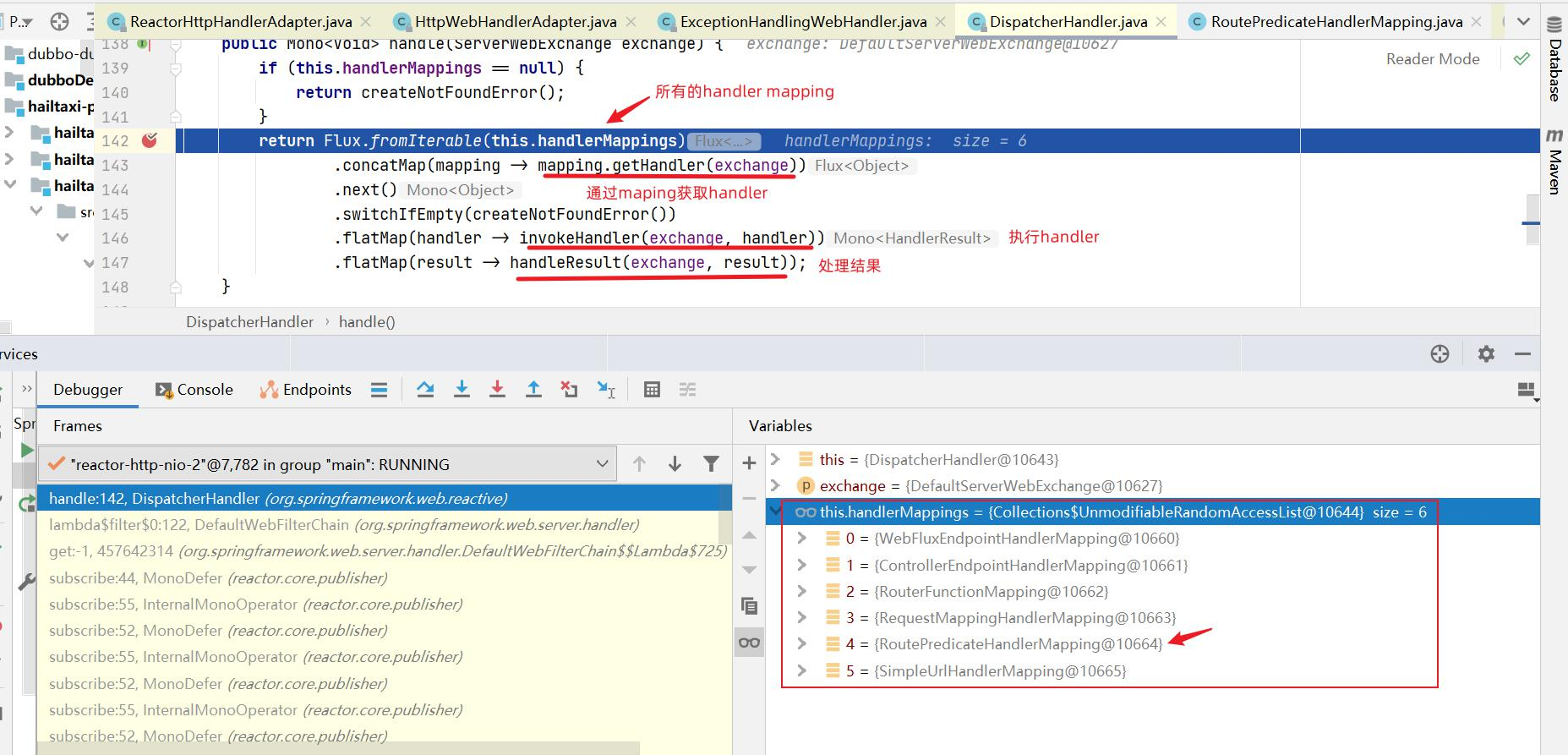Screen dimensions: 1568x755
Task: Click the Step Into icon
Action: 462,389
